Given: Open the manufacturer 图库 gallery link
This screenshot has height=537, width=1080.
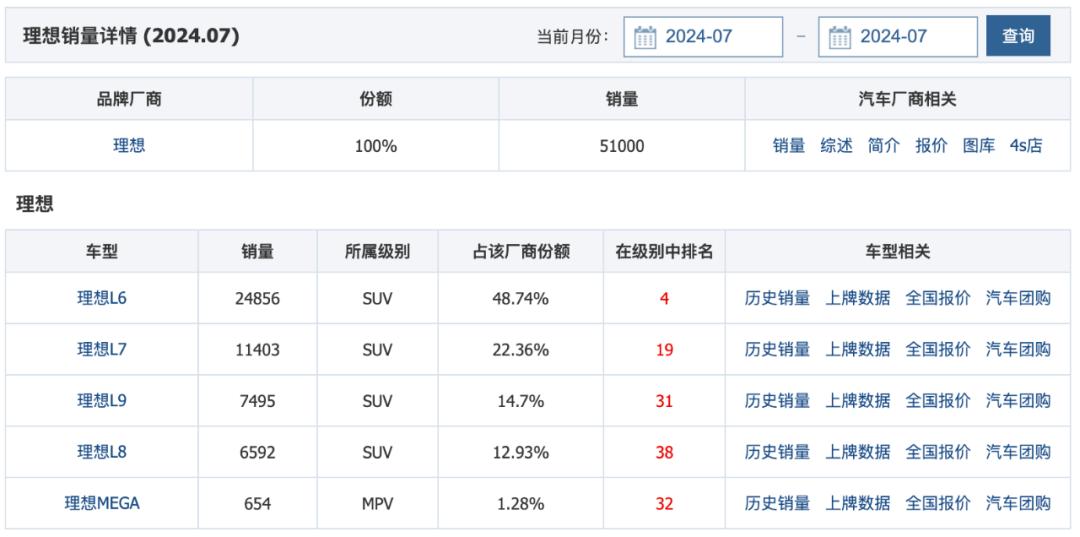Looking at the screenshot, I should 979,146.
